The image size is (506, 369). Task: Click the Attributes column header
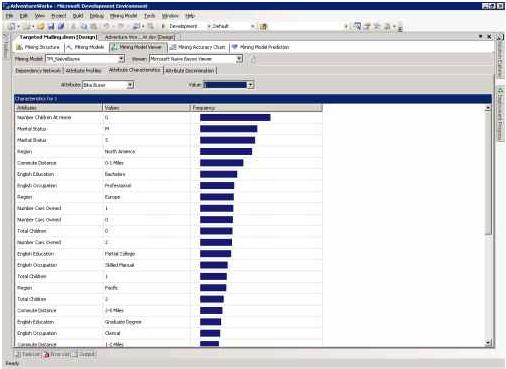pos(59,108)
